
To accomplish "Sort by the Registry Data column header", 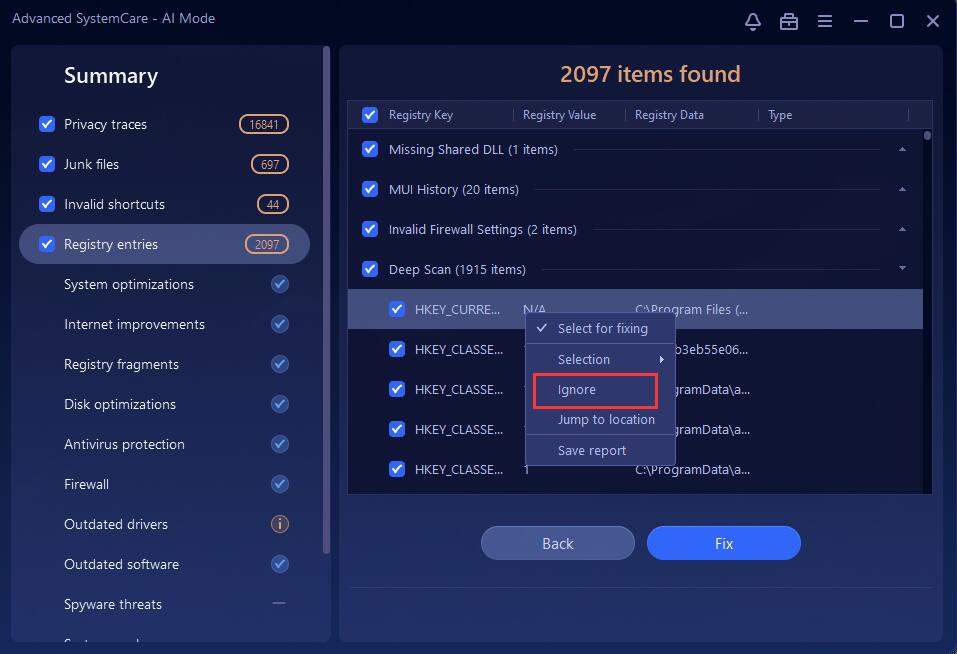I will point(669,115).
